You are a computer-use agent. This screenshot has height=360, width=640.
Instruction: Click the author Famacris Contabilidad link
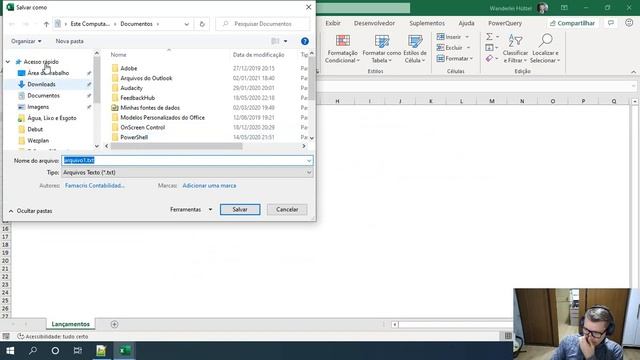[x=95, y=186]
